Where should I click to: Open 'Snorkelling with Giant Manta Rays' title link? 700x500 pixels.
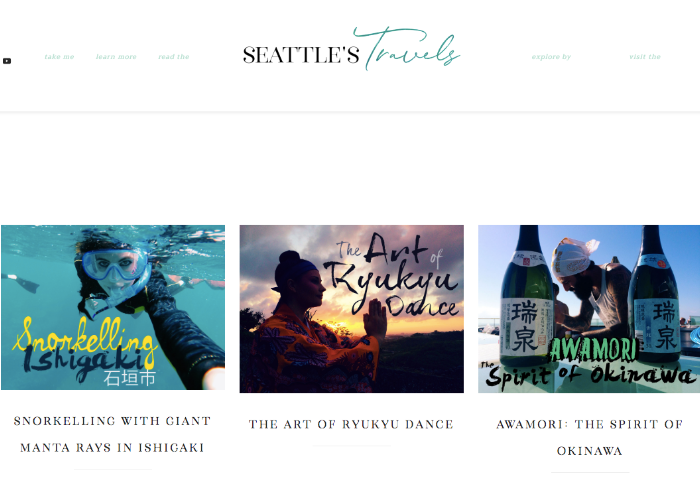point(112,434)
